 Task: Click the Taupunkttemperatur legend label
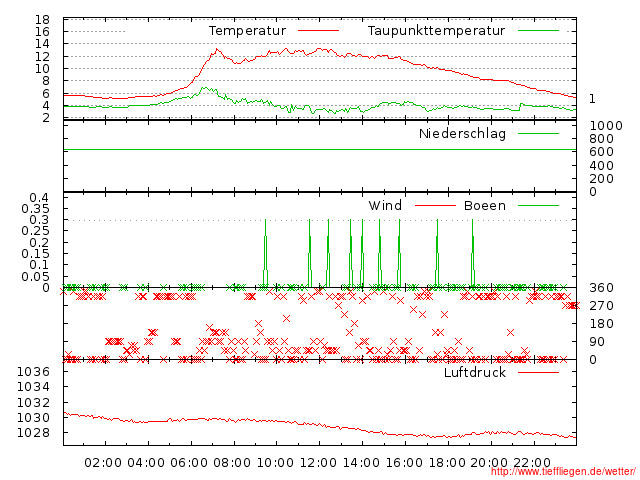tap(436, 31)
